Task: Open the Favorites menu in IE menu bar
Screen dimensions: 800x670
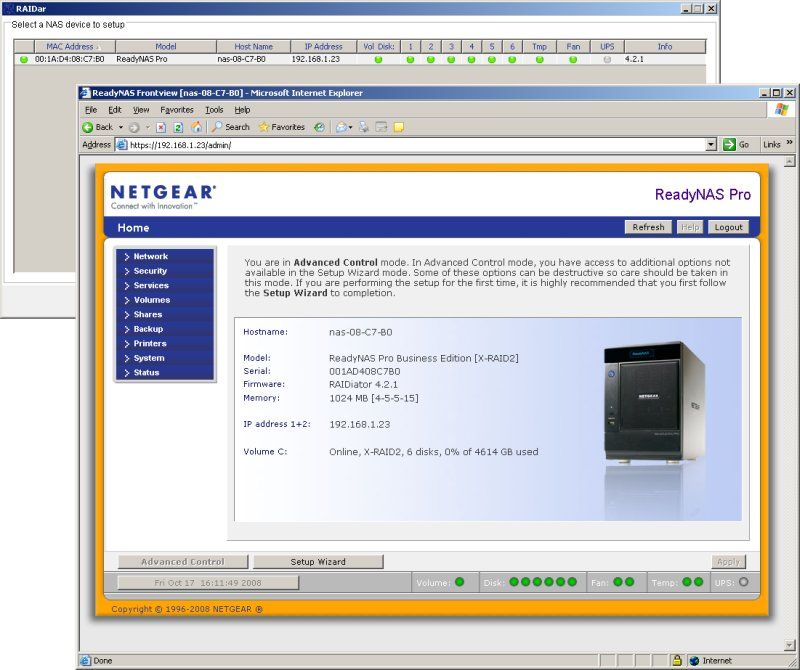Action: [177, 110]
